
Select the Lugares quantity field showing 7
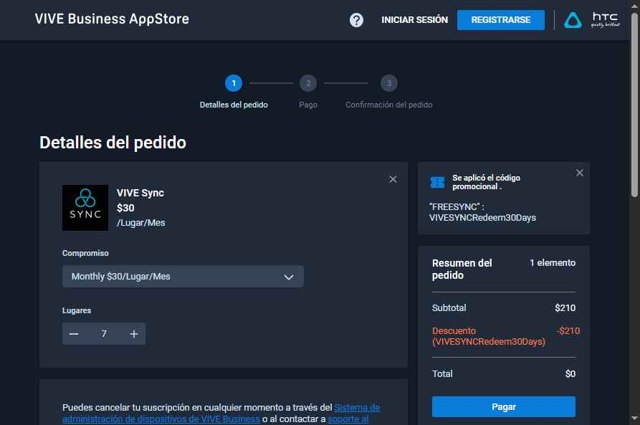104,334
